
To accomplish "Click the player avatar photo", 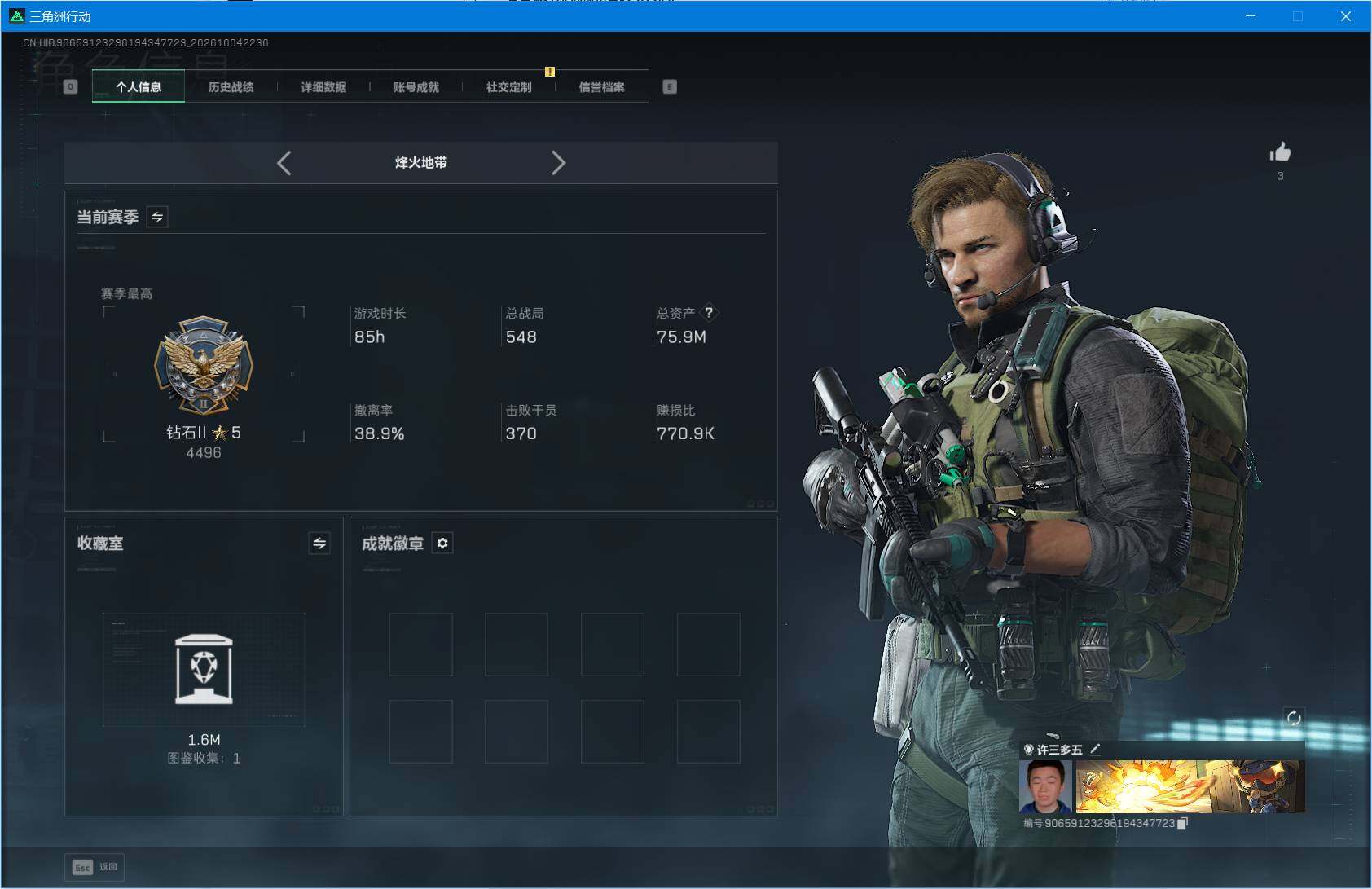I will 1046,786.
